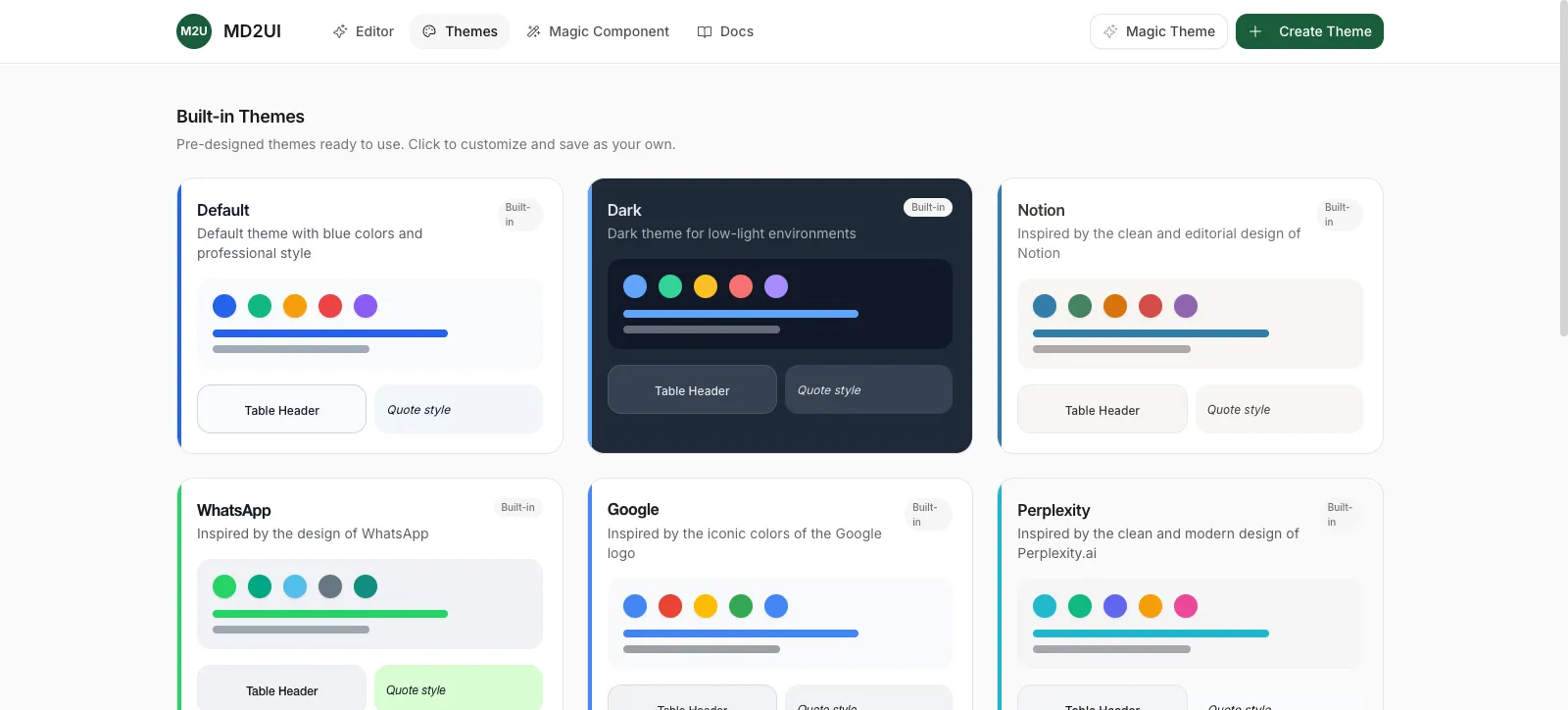
Task: Select the Perplexity theme title
Action: tap(1053, 510)
